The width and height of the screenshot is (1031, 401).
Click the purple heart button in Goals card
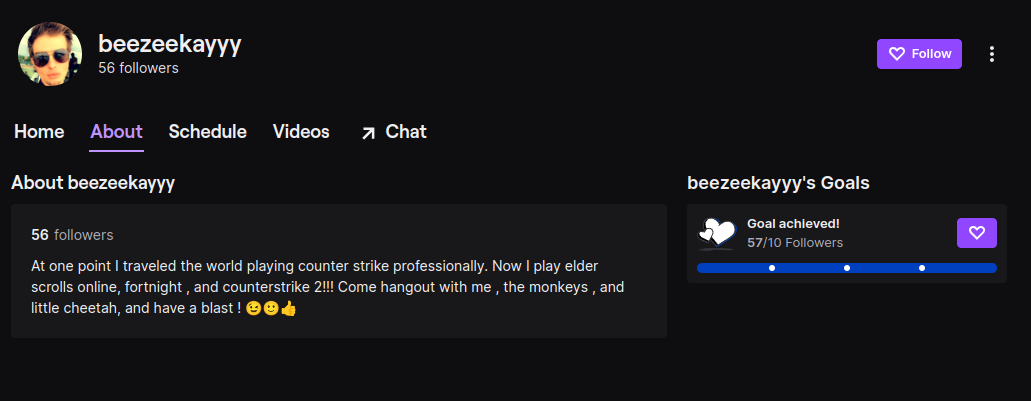tap(976, 233)
